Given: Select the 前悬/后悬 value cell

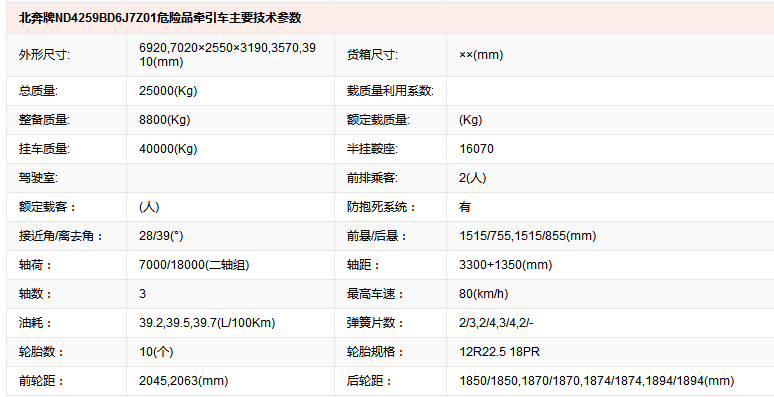Looking at the screenshot, I should pos(610,237).
